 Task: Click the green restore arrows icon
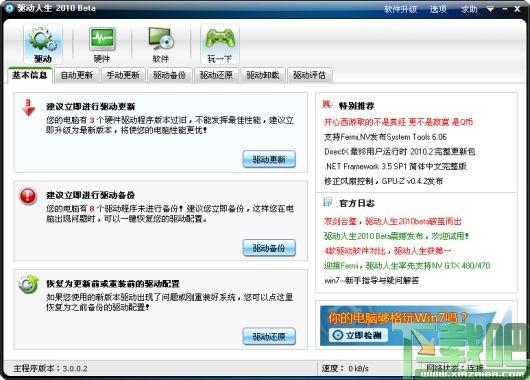[x=28, y=284]
